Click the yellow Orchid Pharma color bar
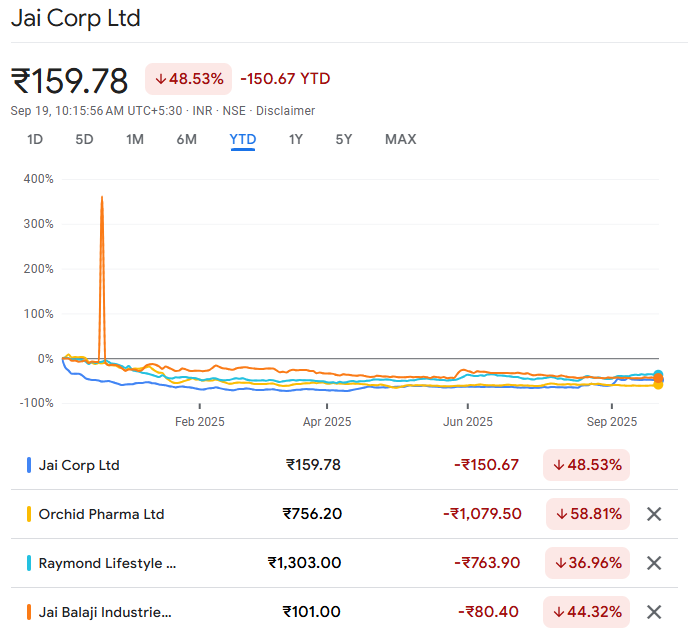688x633 pixels. [29, 514]
